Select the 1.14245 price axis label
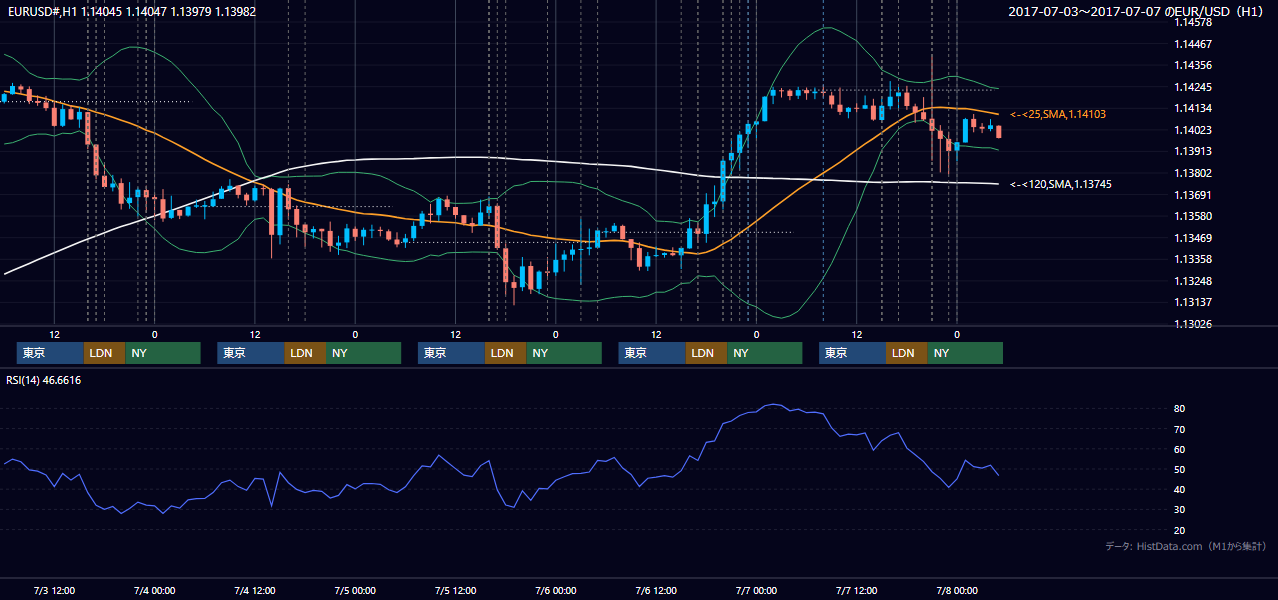Screen dimensions: 1278x600 point(1193,87)
